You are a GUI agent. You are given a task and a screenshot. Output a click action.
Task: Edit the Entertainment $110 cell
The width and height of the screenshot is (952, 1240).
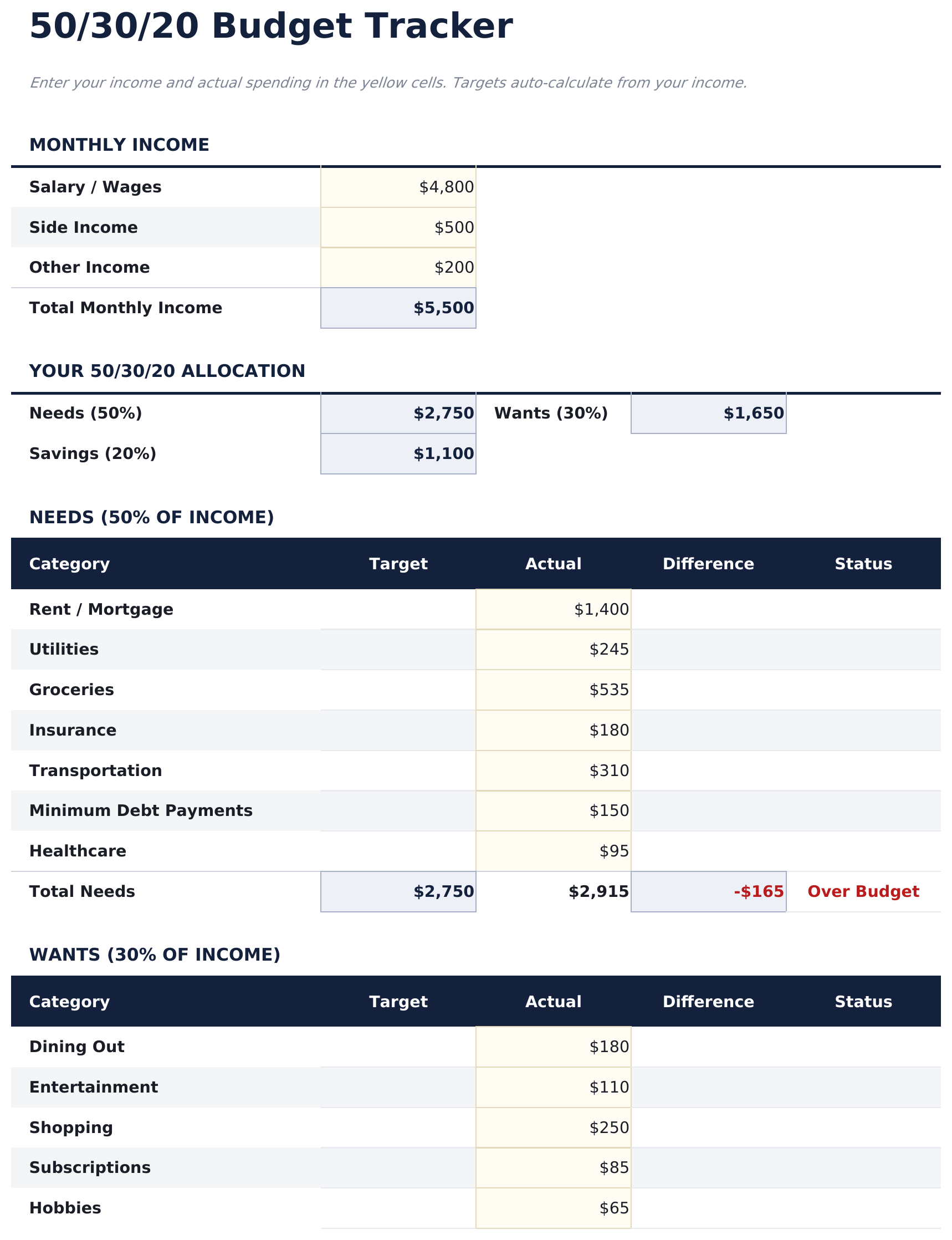point(553,1087)
